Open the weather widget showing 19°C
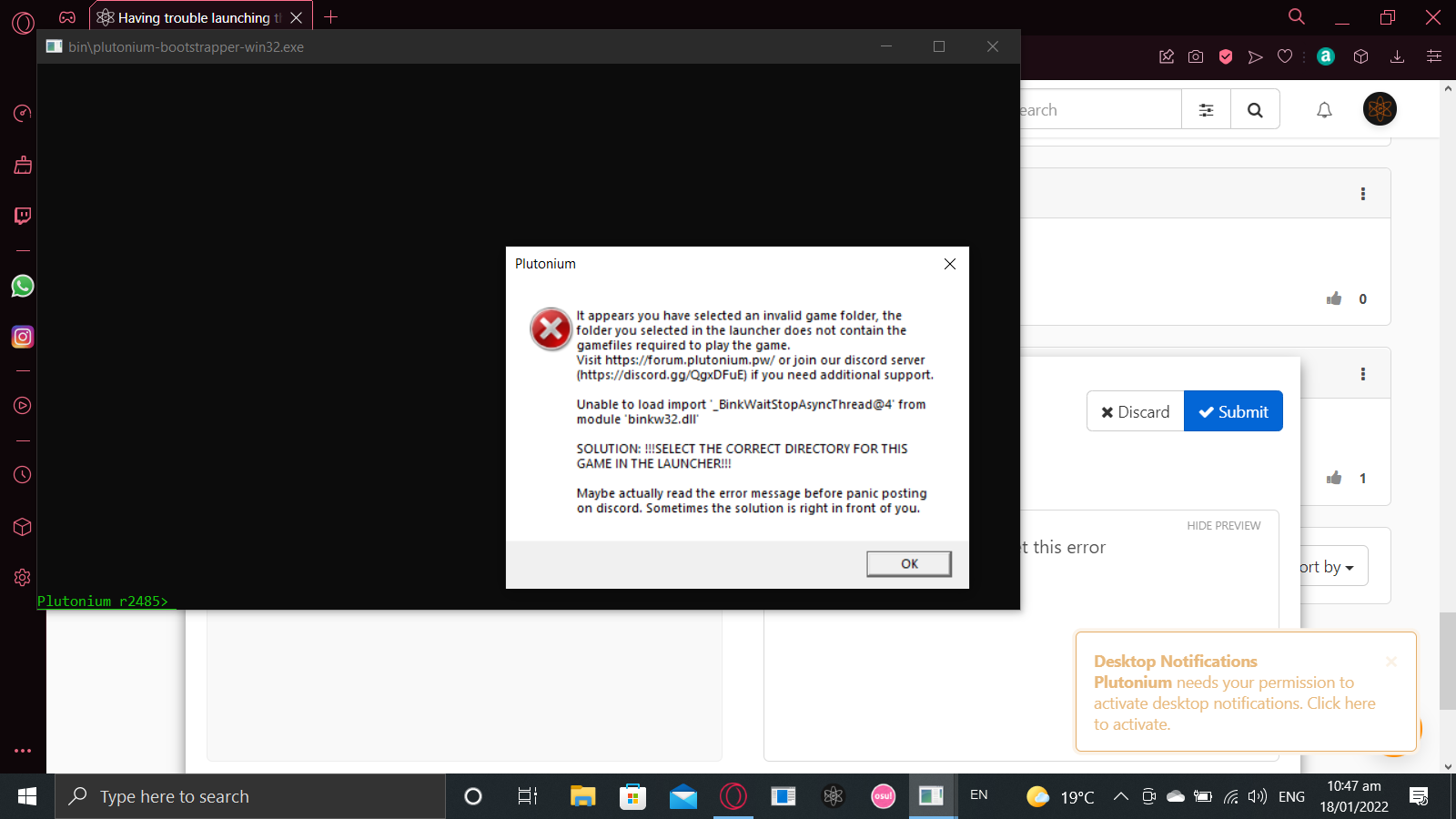This screenshot has height=819, width=1456. tap(1060, 796)
